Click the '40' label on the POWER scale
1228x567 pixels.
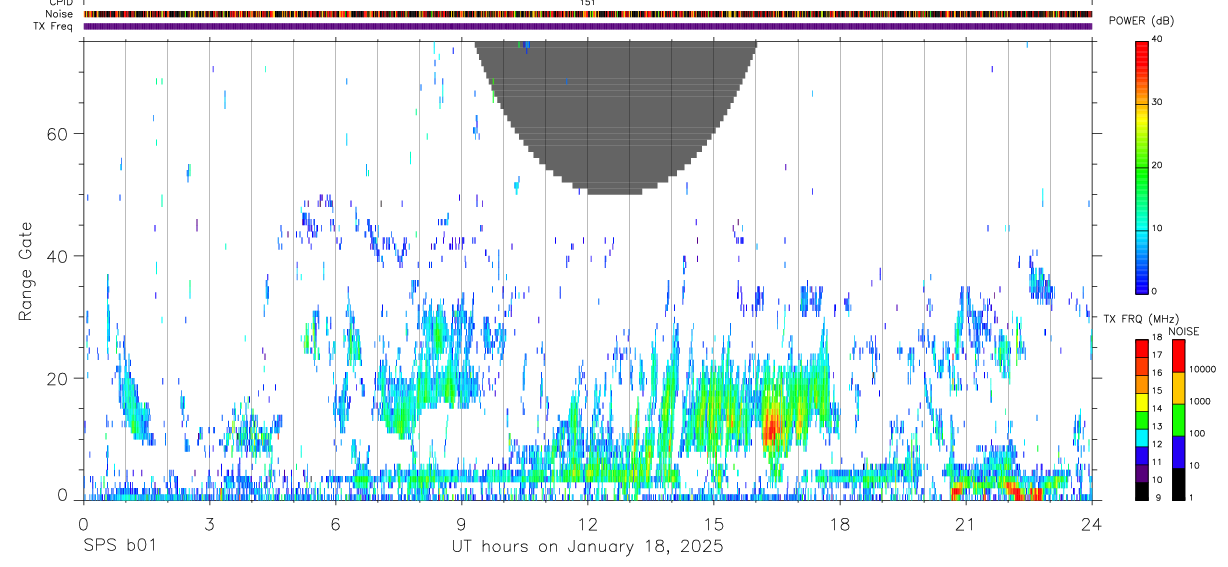[1158, 40]
